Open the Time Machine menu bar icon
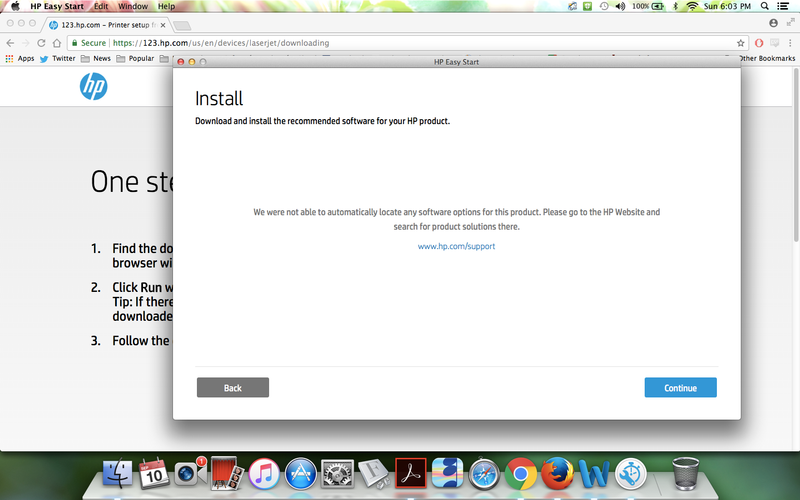800x500 pixels. pos(604,6)
